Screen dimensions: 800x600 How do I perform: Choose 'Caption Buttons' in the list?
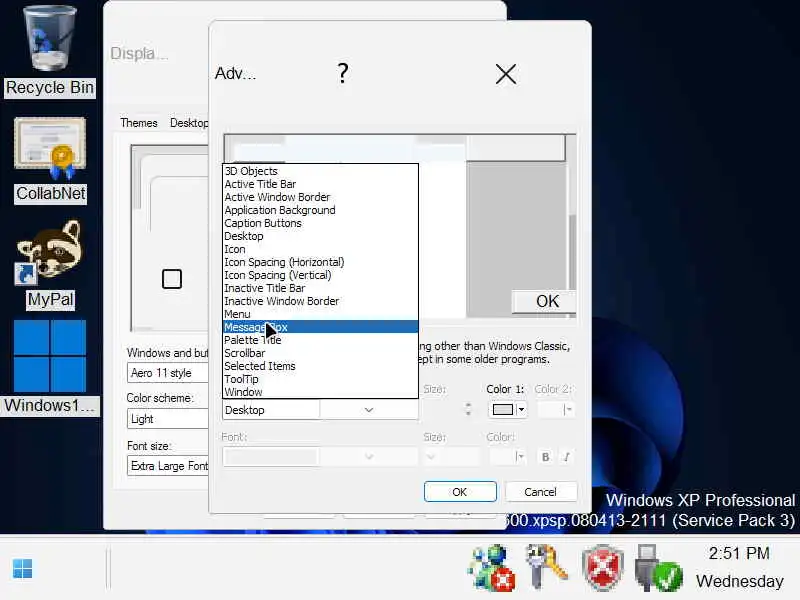click(320, 223)
